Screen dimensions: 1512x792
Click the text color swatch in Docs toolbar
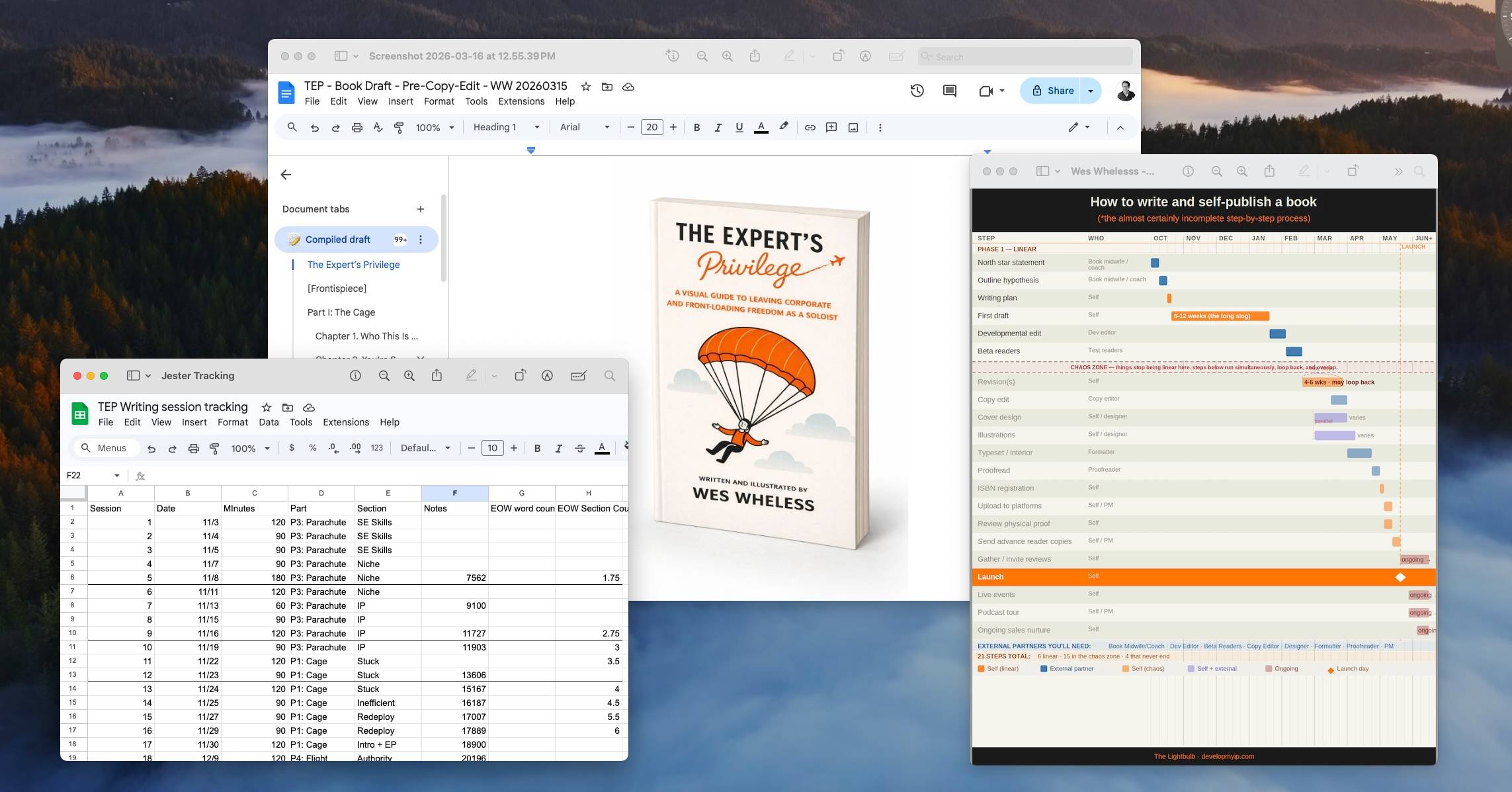point(761,128)
